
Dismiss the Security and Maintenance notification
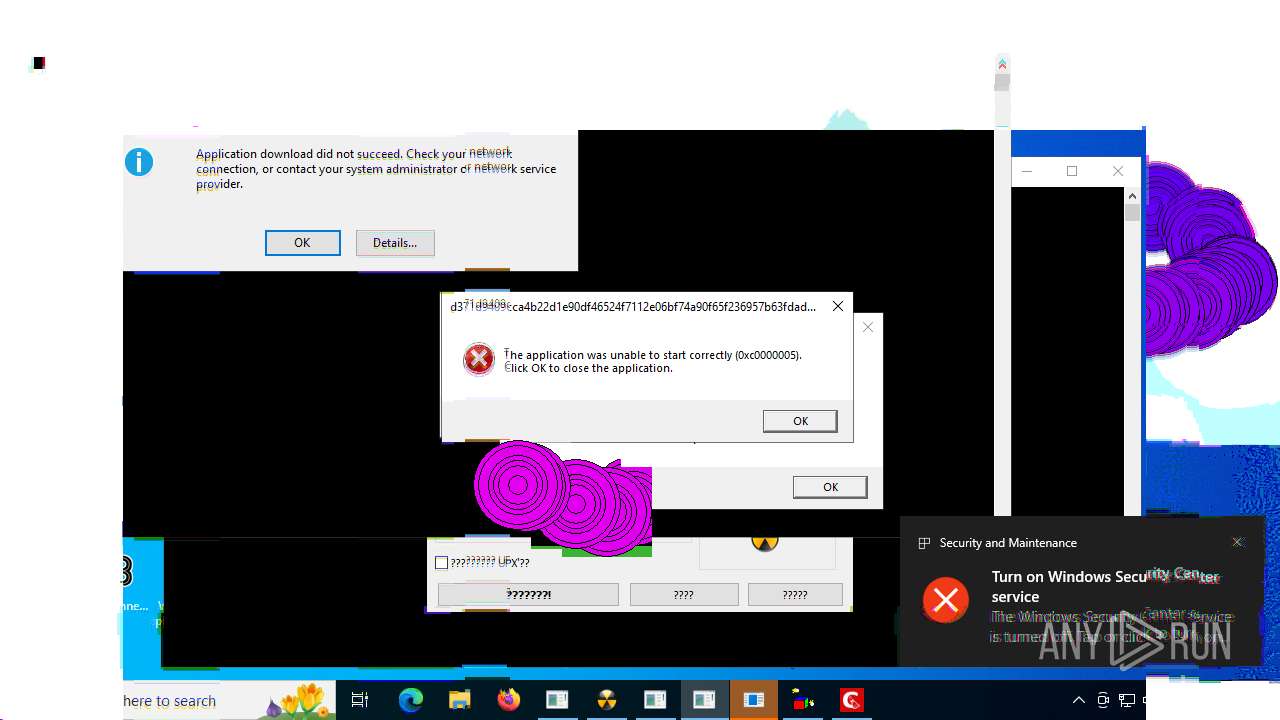tap(1237, 542)
